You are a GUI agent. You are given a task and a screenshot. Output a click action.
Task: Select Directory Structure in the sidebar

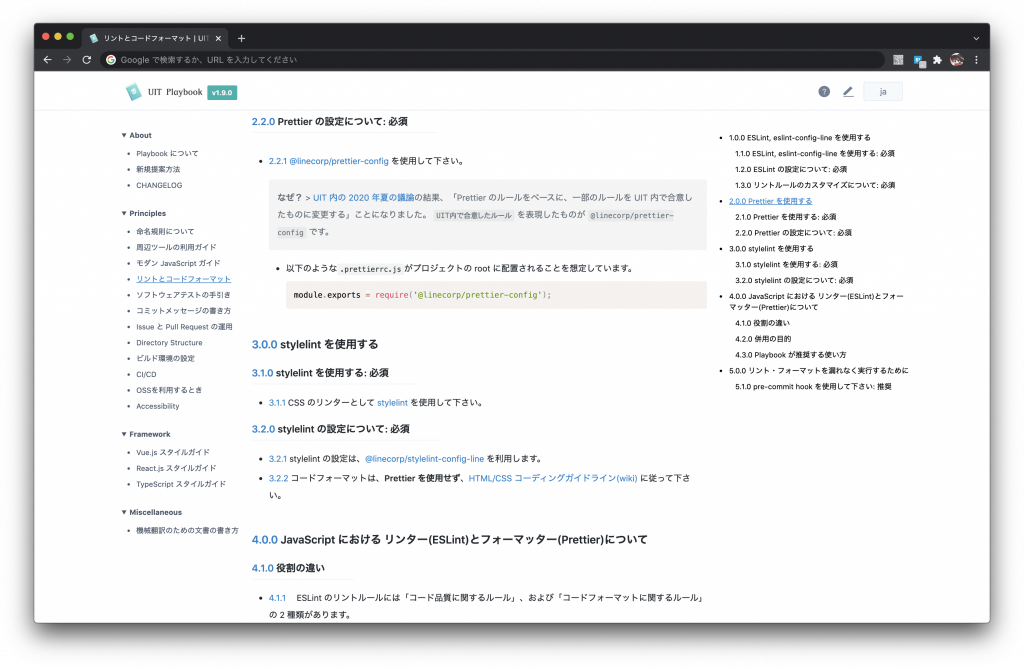tap(169, 342)
